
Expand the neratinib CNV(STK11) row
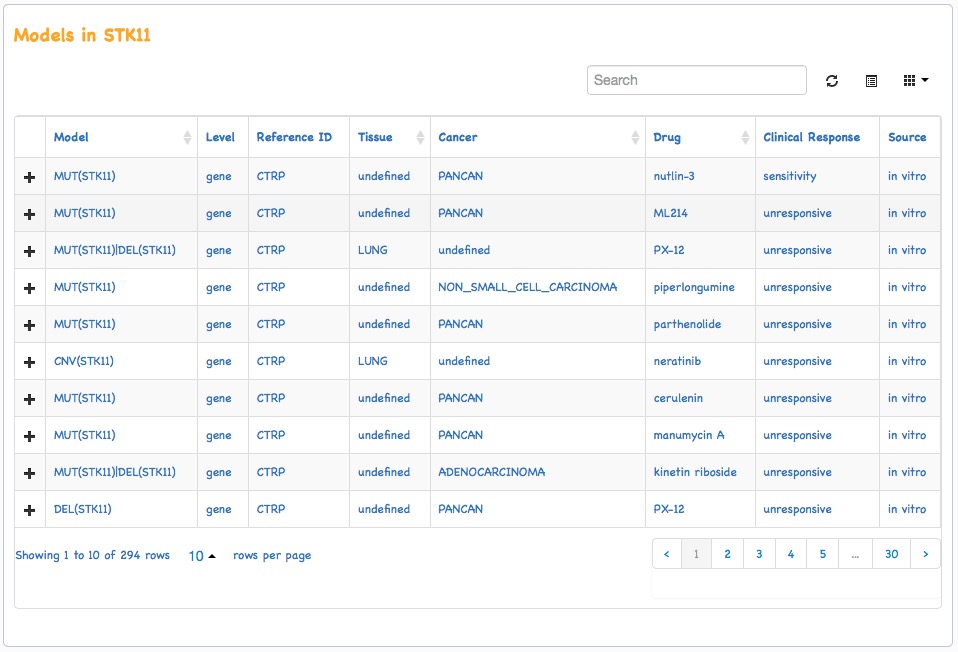[x=29, y=362]
